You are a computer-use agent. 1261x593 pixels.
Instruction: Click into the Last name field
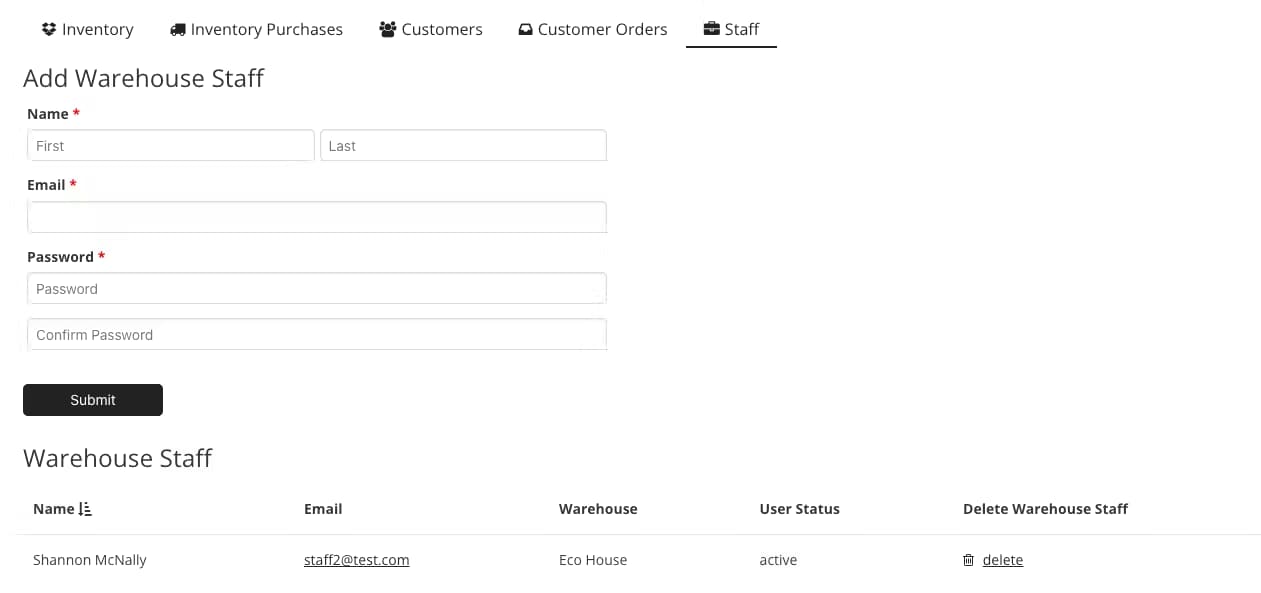(463, 146)
